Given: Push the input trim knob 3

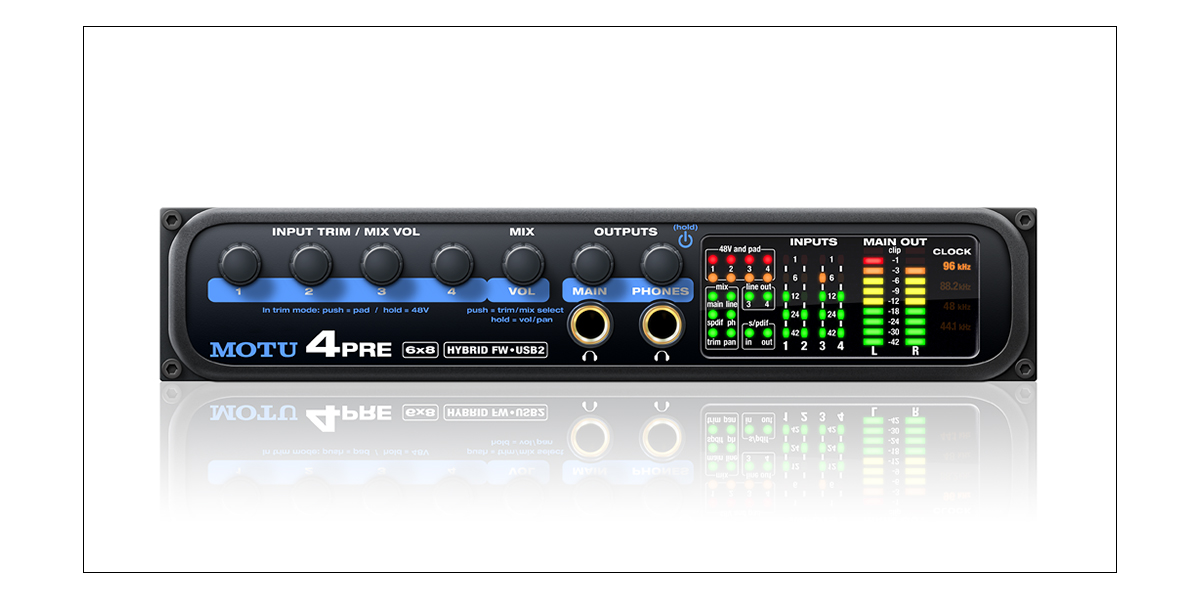Looking at the screenshot, I should (381, 264).
